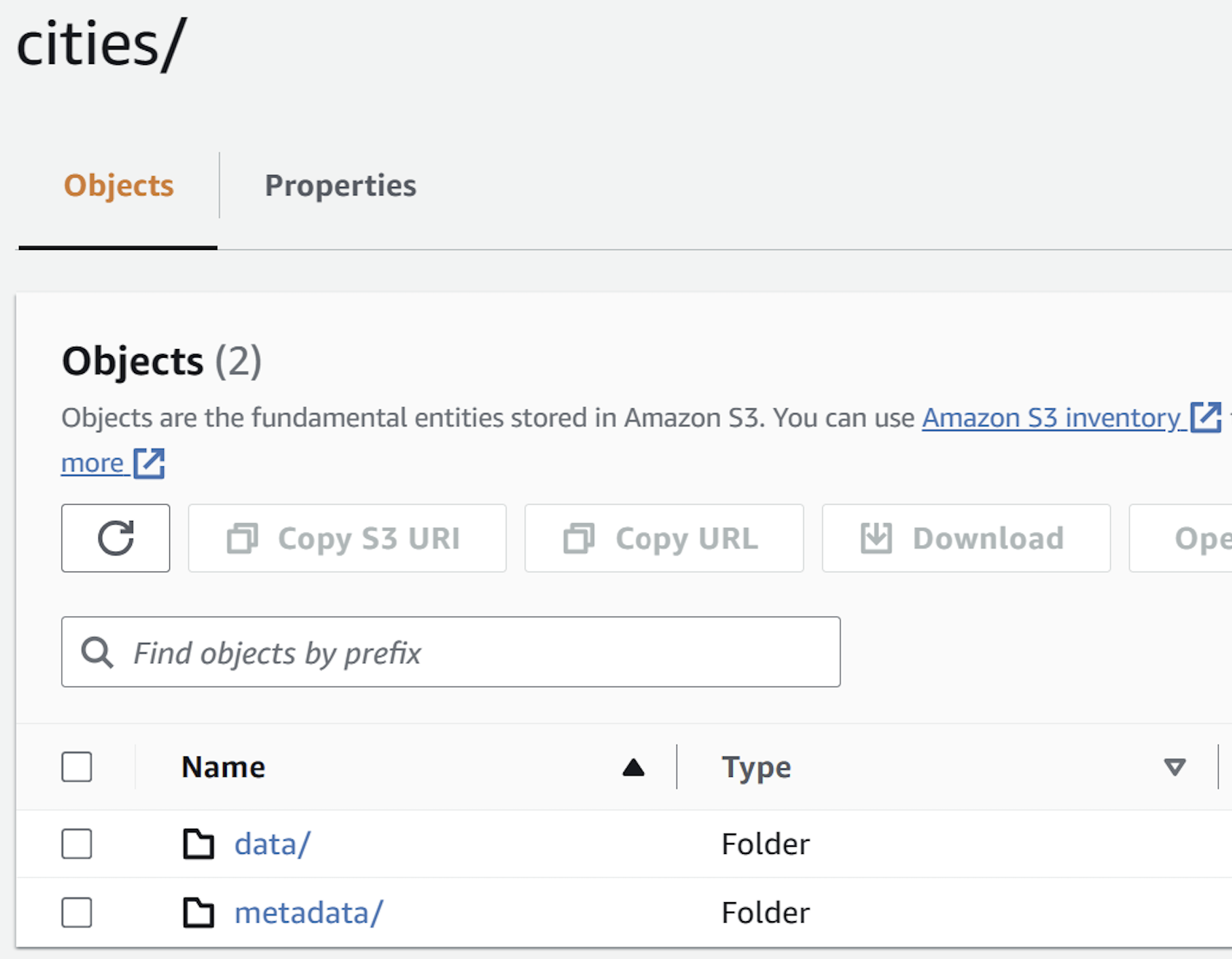This screenshot has width=1232, height=959.
Task: Open the metadata/ folder link
Action: pyautogui.click(x=308, y=912)
